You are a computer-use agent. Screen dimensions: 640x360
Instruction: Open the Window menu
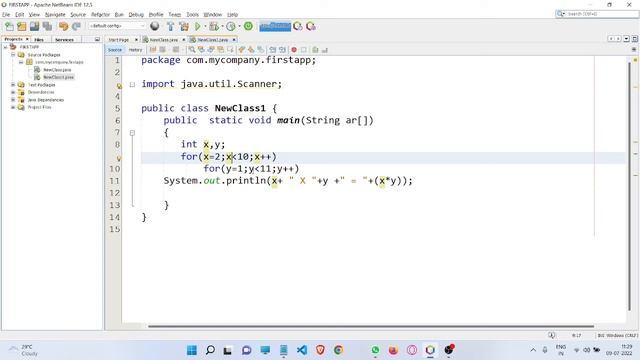[213, 14]
